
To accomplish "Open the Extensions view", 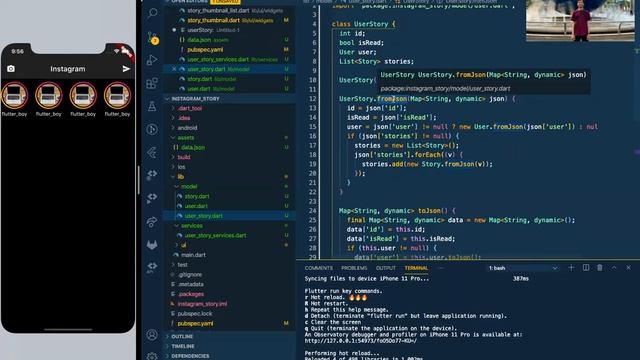I will coord(152,83).
